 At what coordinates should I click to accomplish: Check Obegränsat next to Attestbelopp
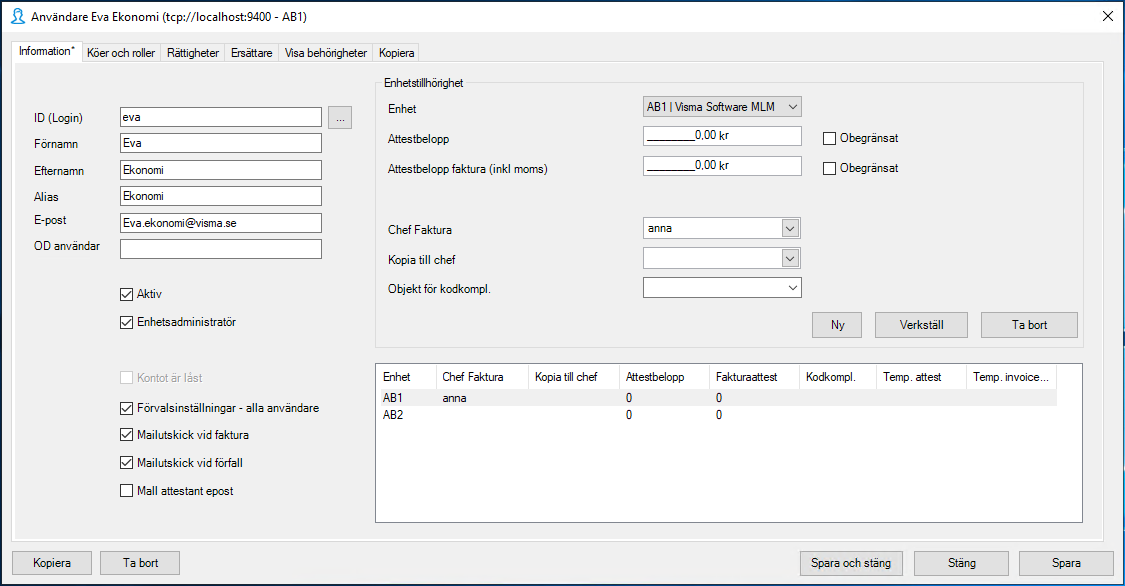coord(828,138)
